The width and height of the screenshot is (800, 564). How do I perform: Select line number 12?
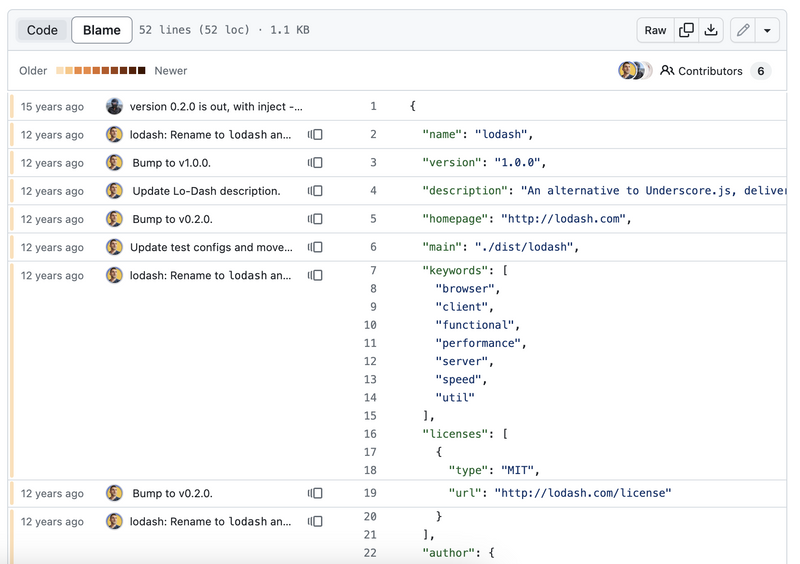pyautogui.click(x=370, y=361)
